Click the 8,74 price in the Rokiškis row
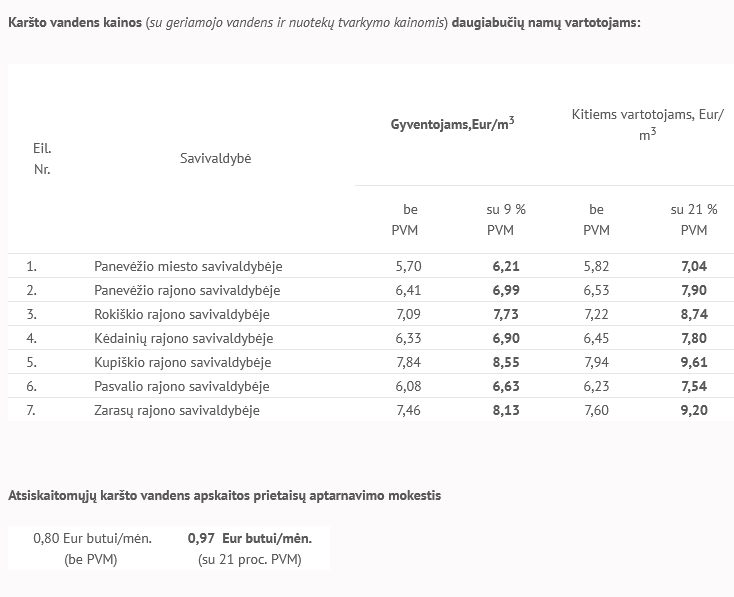The height and width of the screenshot is (597, 734). click(693, 314)
